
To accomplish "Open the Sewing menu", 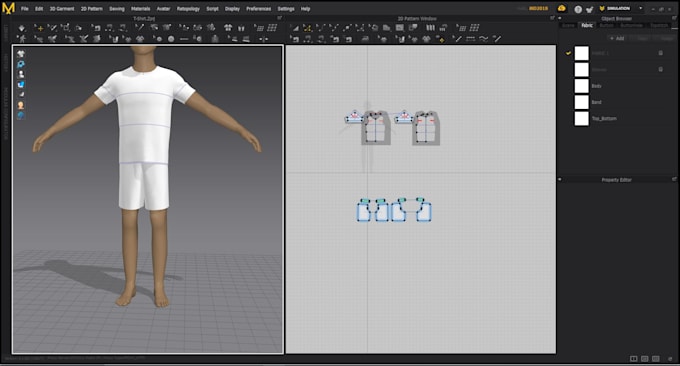I will point(117,9).
